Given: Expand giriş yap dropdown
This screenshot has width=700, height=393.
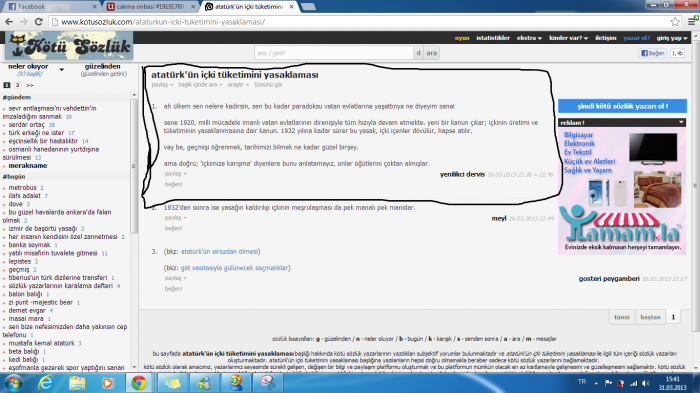Looking at the screenshot, I should click(x=671, y=38).
